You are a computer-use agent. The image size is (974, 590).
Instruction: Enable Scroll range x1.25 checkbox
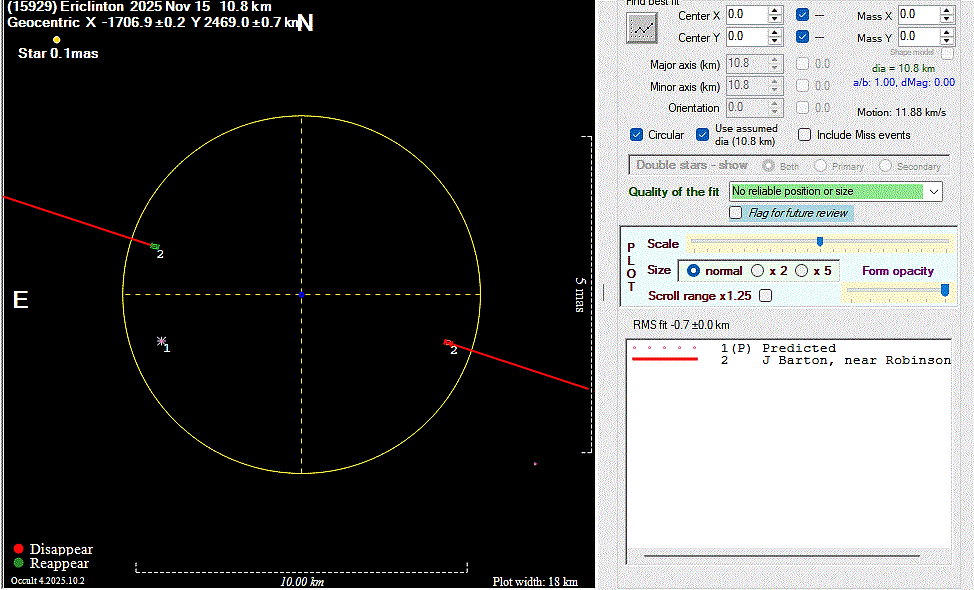[766, 296]
